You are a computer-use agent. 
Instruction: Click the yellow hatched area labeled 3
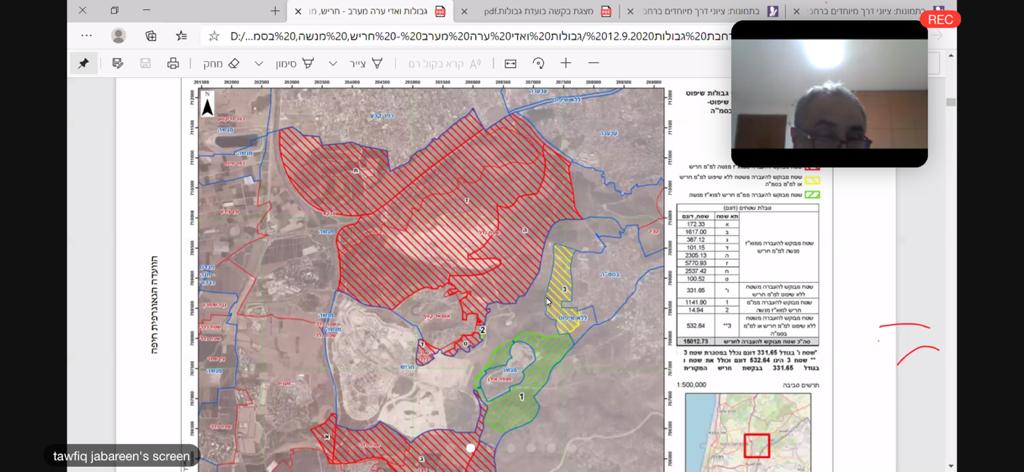point(563,287)
